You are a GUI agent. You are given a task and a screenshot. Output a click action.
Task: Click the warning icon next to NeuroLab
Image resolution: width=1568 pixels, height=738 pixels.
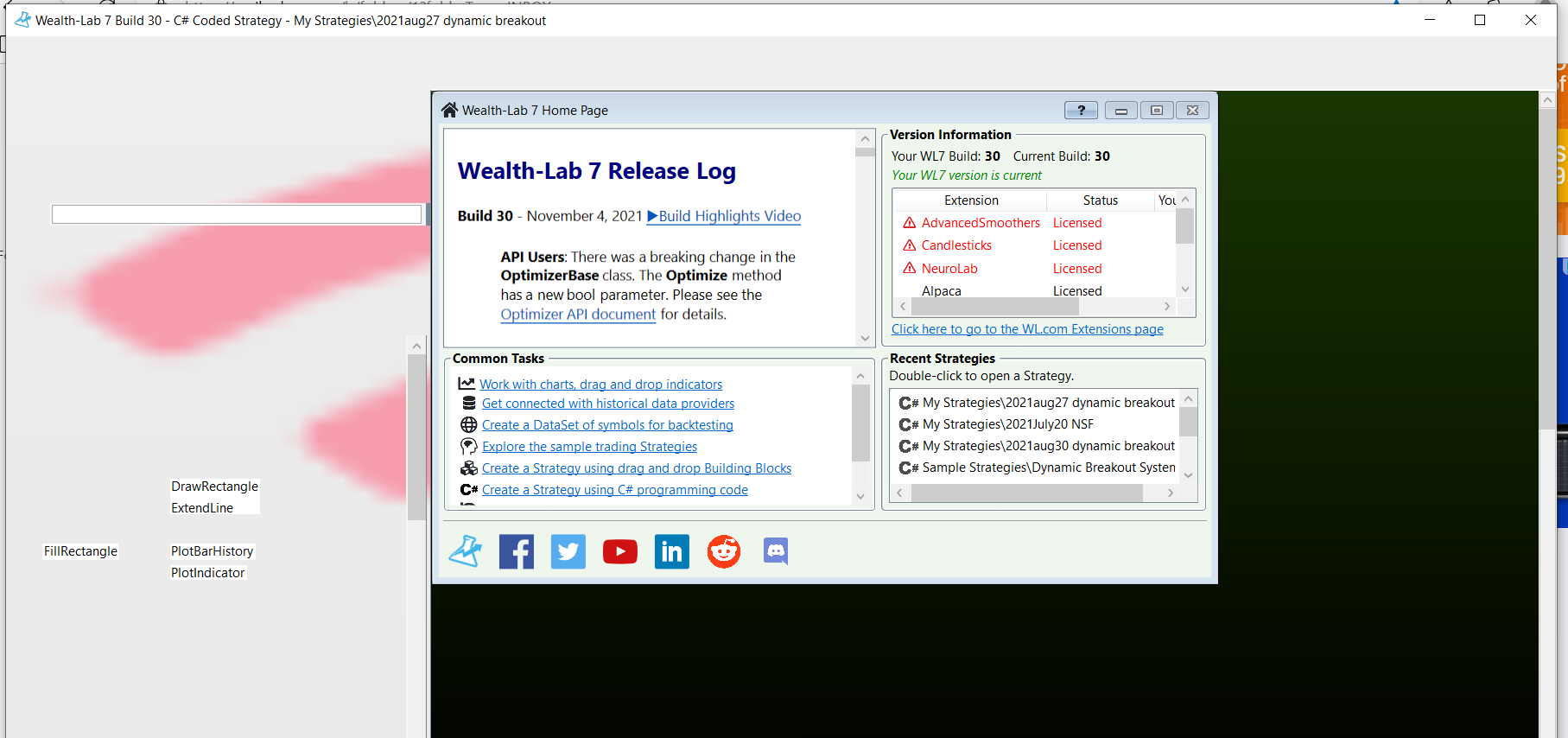910,268
